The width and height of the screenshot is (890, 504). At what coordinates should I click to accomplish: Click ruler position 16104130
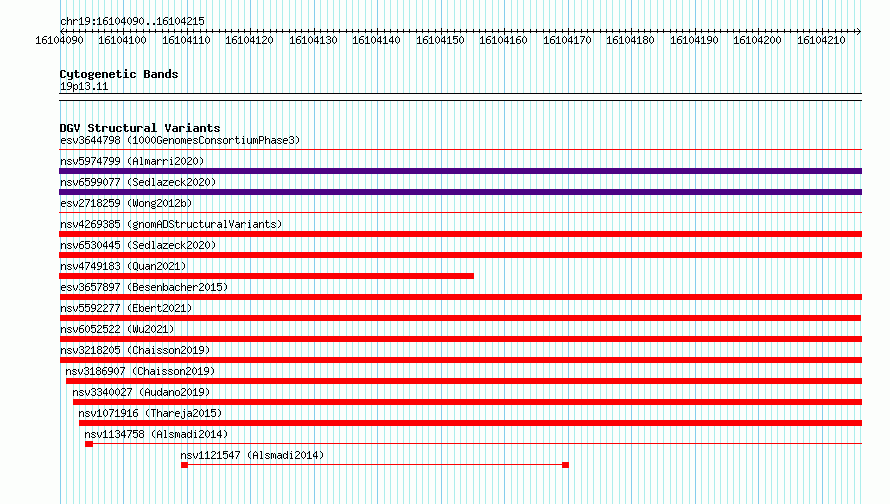click(313, 40)
